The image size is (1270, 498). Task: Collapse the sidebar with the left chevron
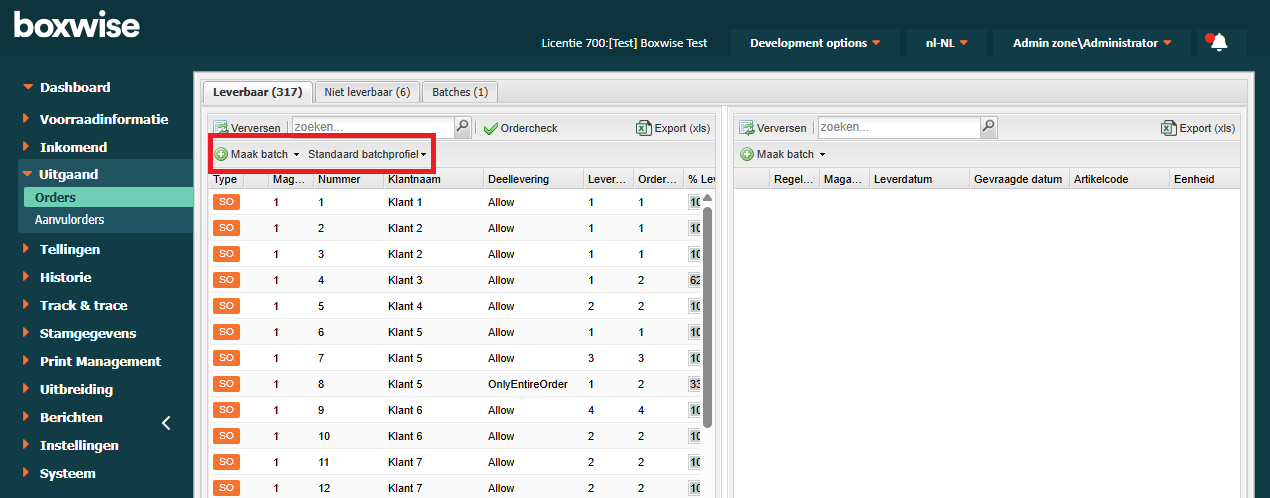coord(166,423)
